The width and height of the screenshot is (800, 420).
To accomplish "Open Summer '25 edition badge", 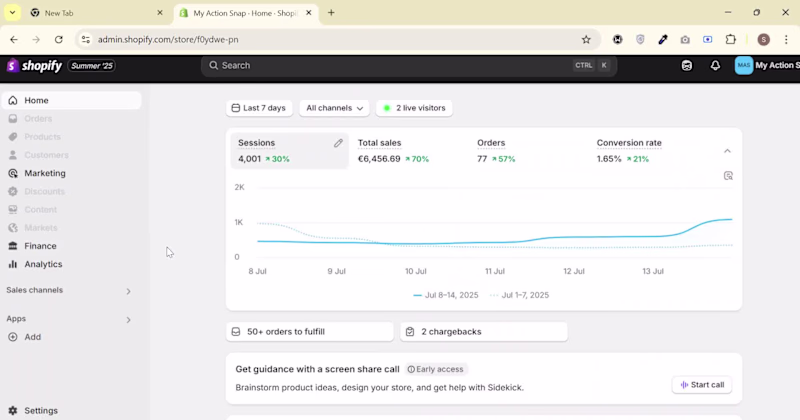I will pyautogui.click(x=92, y=66).
